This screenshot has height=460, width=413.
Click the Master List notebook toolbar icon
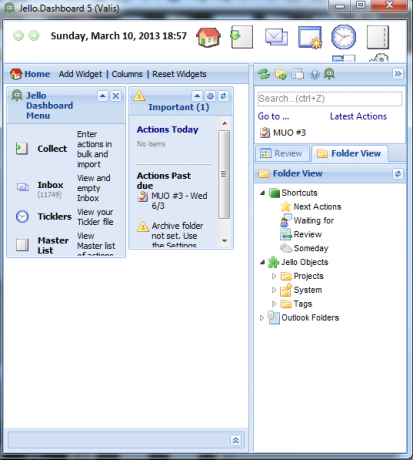point(378,37)
